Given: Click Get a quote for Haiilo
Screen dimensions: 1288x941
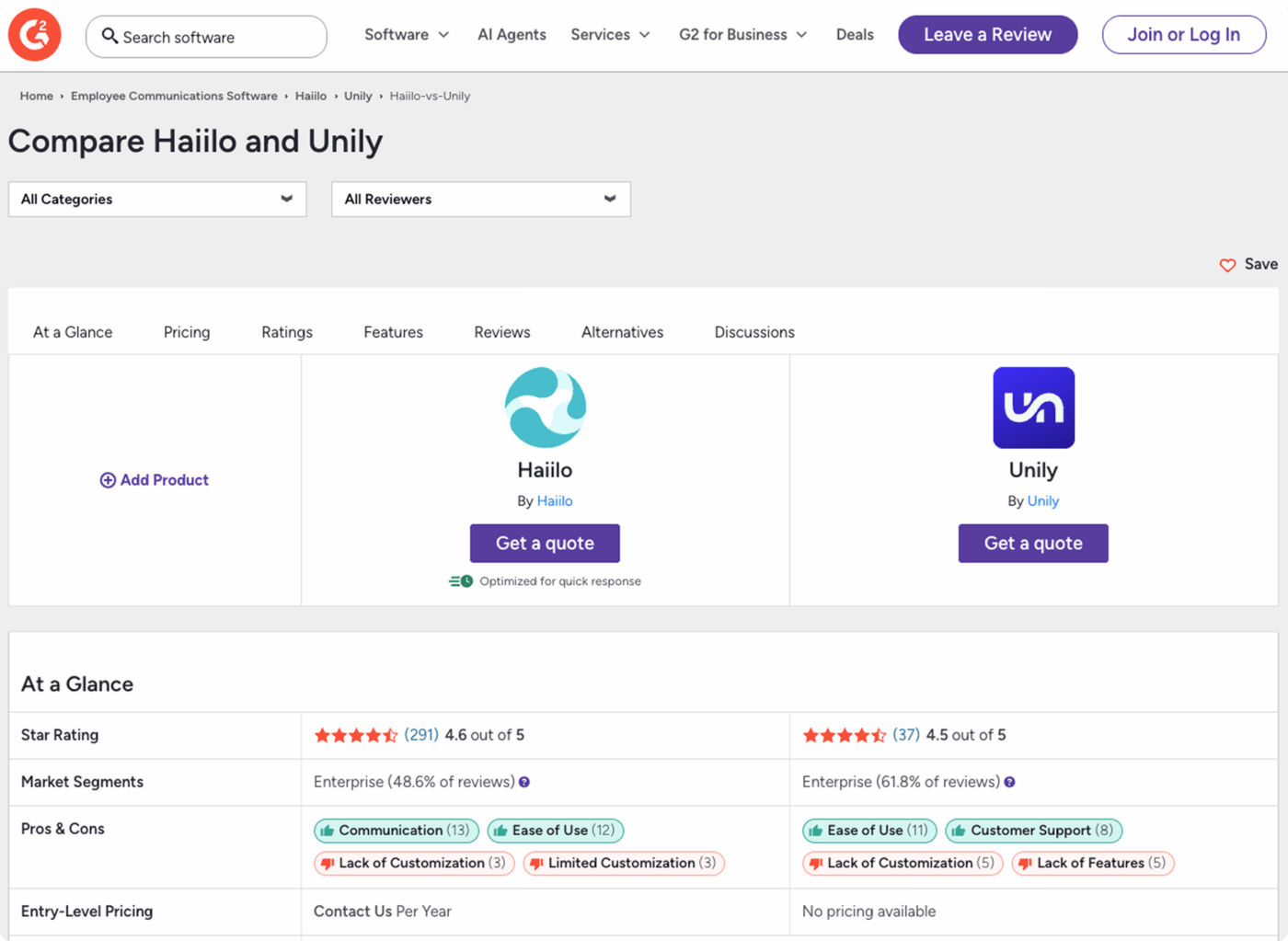Looking at the screenshot, I should tap(545, 544).
